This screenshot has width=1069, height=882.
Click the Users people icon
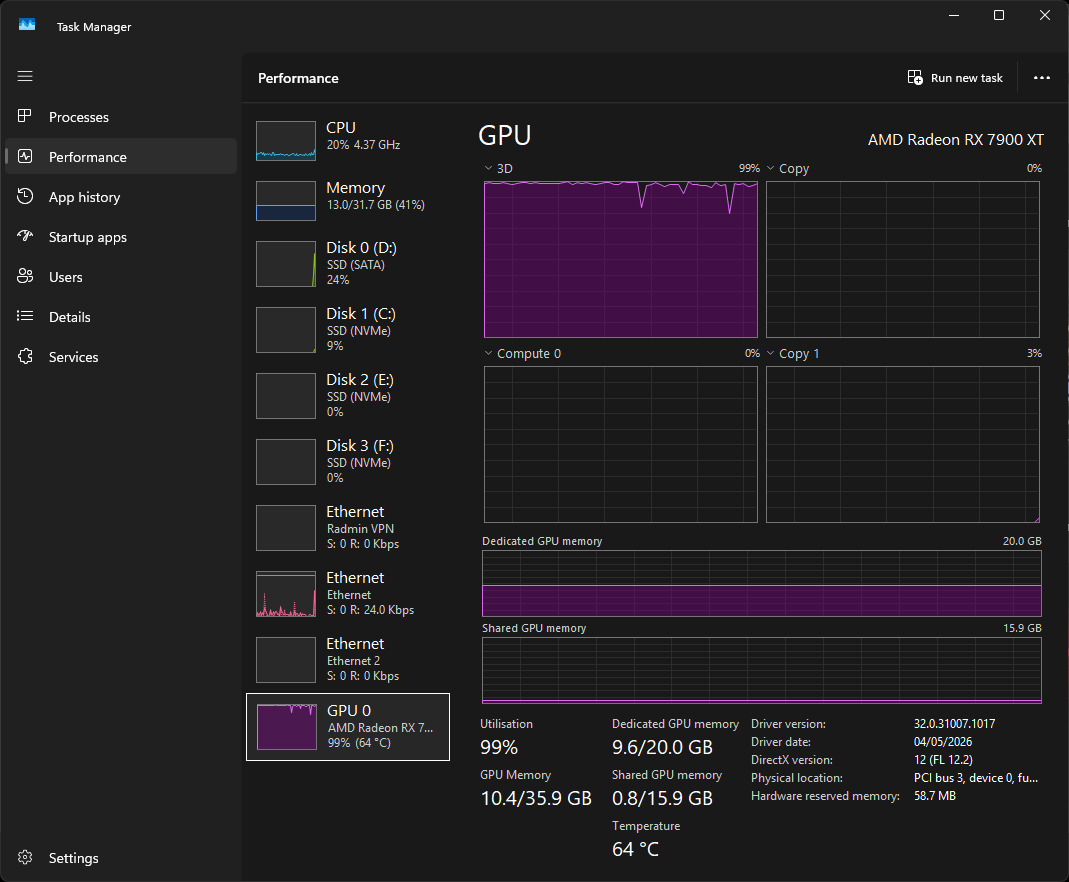coord(25,276)
